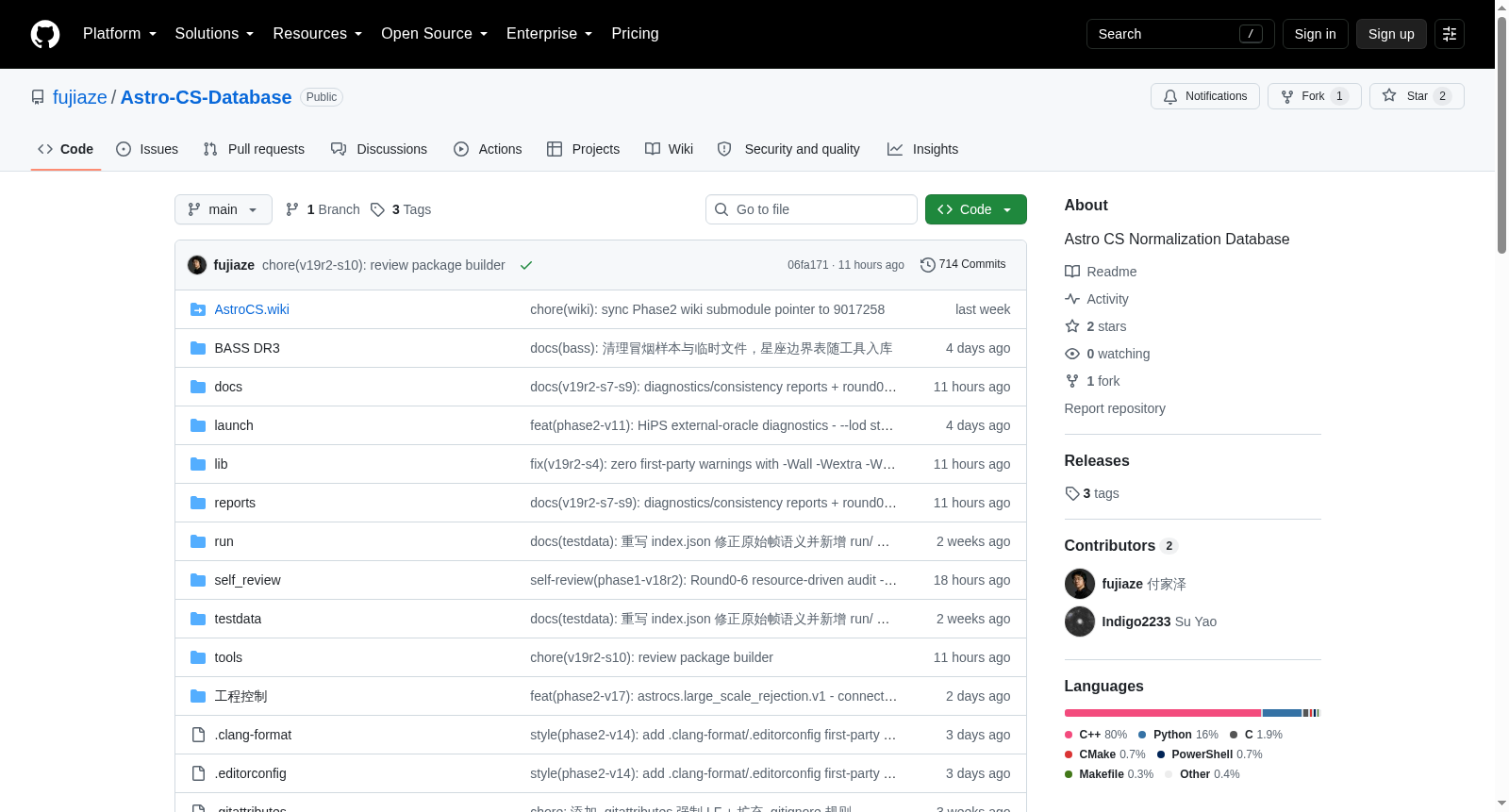The image size is (1509, 812).
Task: Open the 1 fork link in About
Action: point(1093,381)
